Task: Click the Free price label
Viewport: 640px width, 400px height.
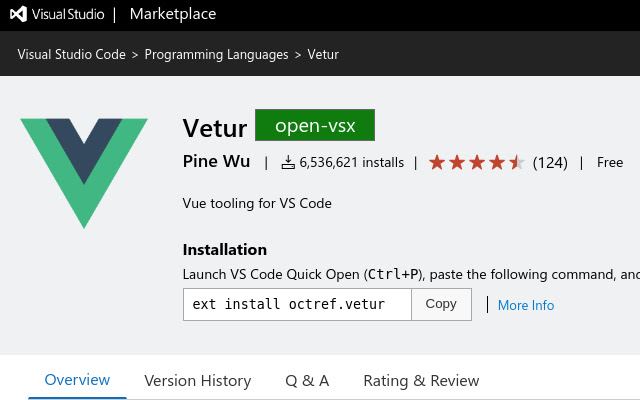Action: click(610, 162)
